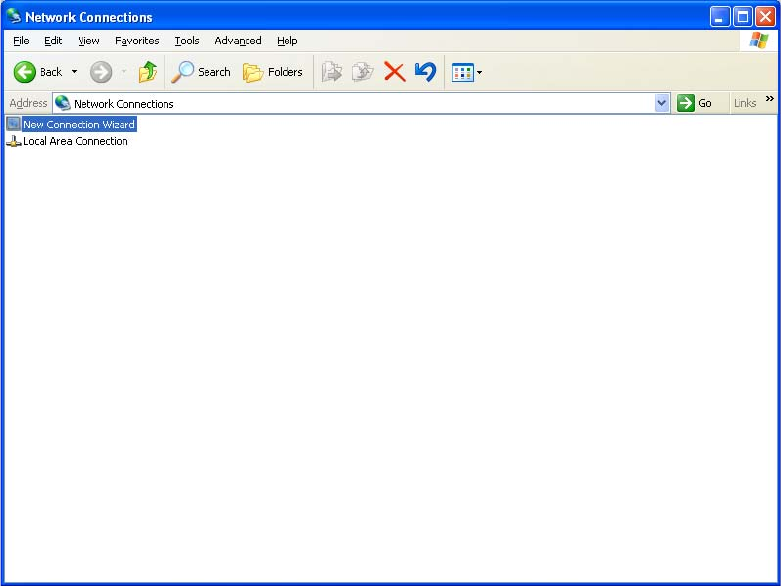Click the Links toolbar label
The width and height of the screenshot is (781, 586).
[745, 103]
